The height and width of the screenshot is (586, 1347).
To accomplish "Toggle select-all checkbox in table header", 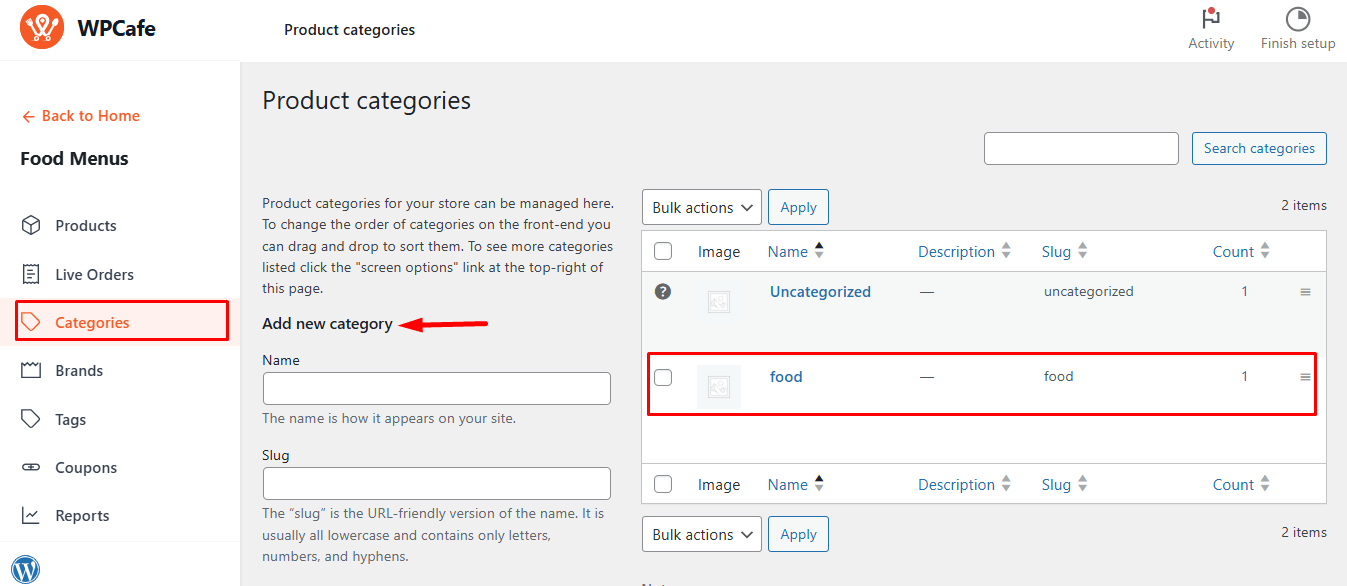I will (x=663, y=251).
